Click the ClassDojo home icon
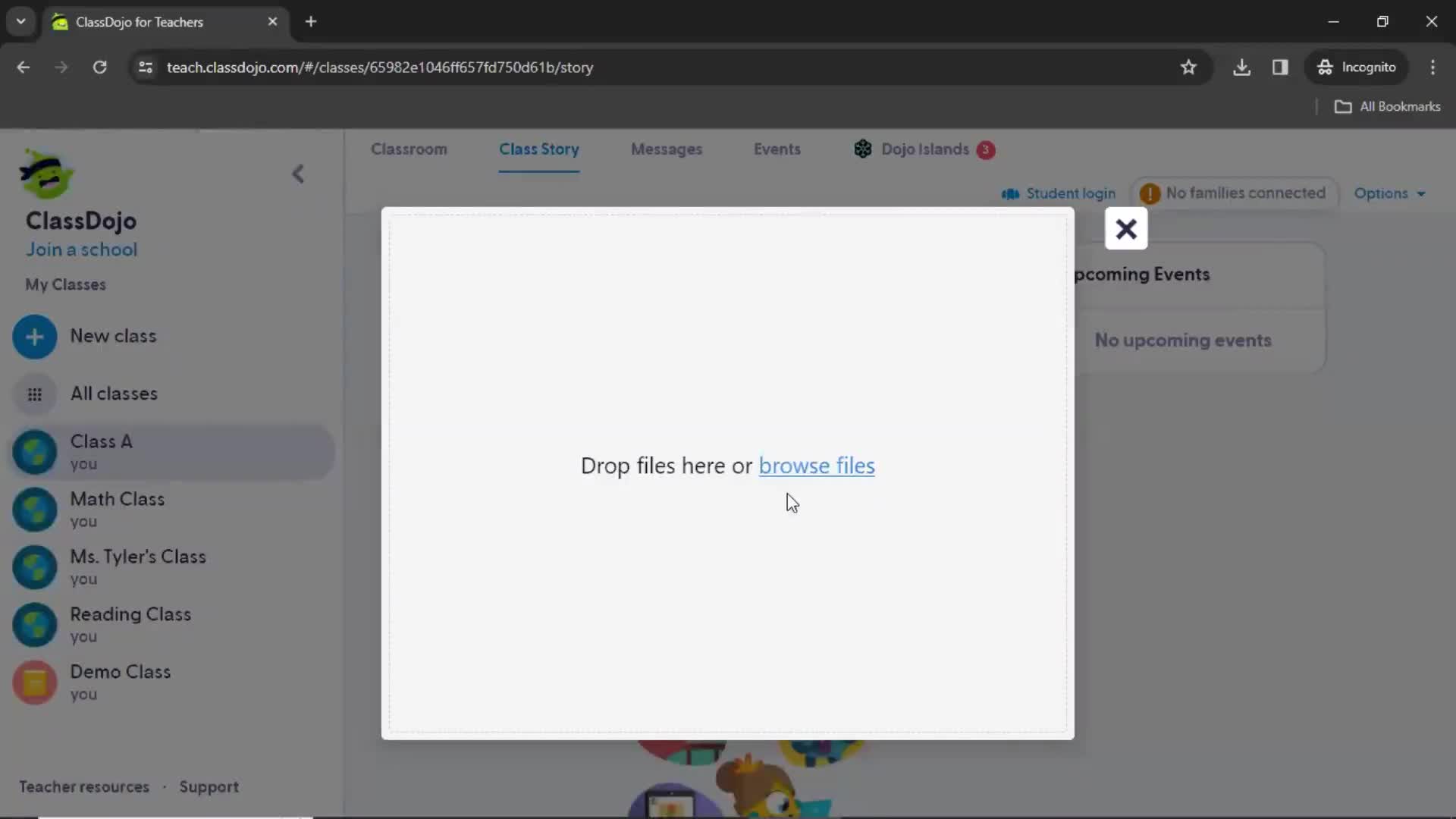Image resolution: width=1456 pixels, height=819 pixels. (x=46, y=175)
